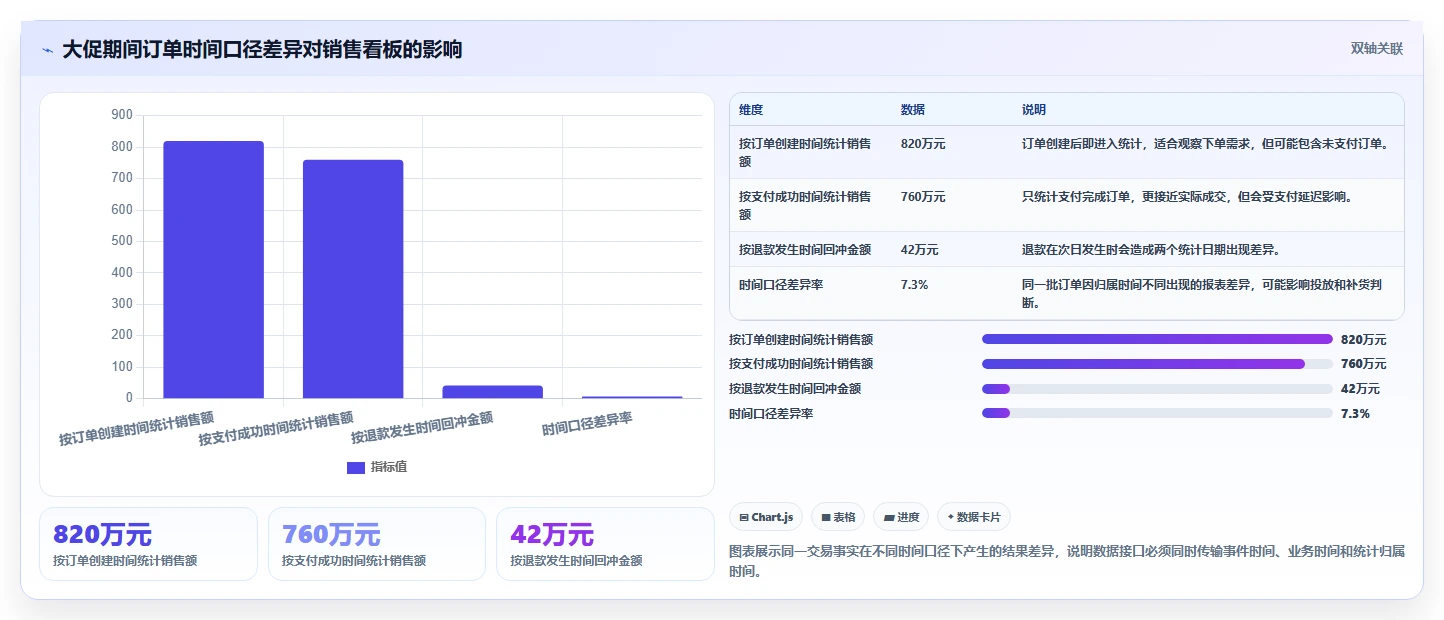Click the progress bar for 按支付成功时间统计销售额
The height and width of the screenshot is (620, 1444).
point(1157,364)
